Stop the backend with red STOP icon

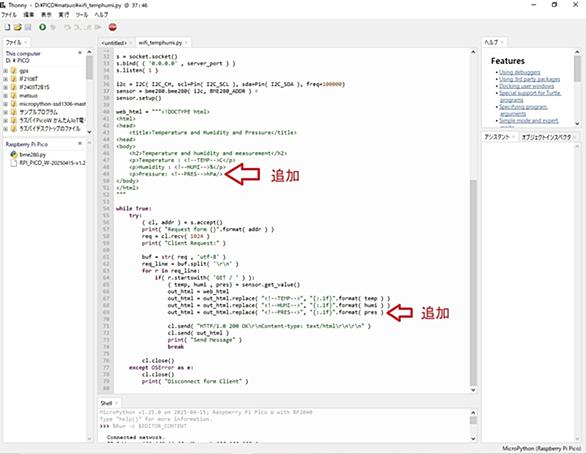click(x=112, y=27)
